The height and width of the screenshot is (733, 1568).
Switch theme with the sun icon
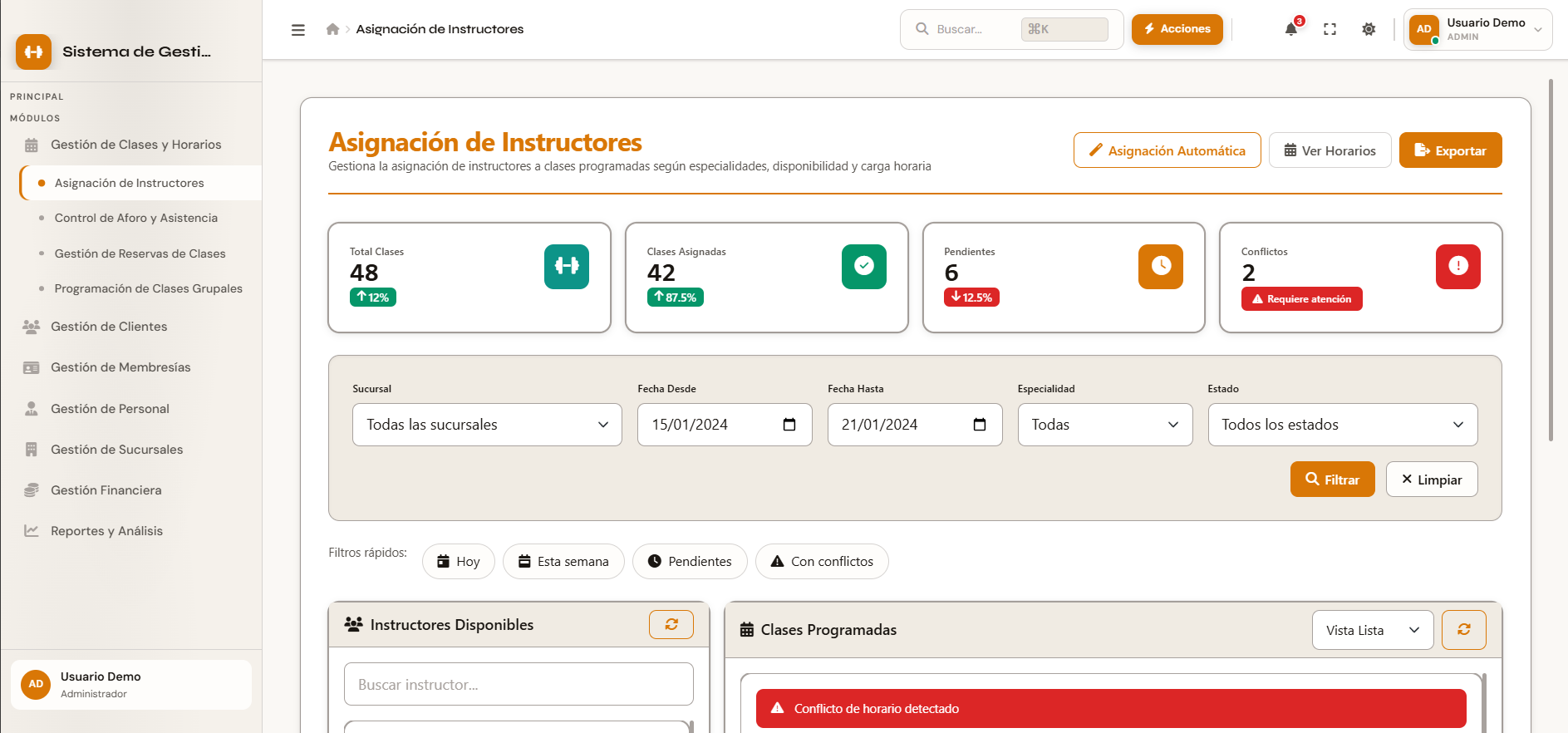1369,29
